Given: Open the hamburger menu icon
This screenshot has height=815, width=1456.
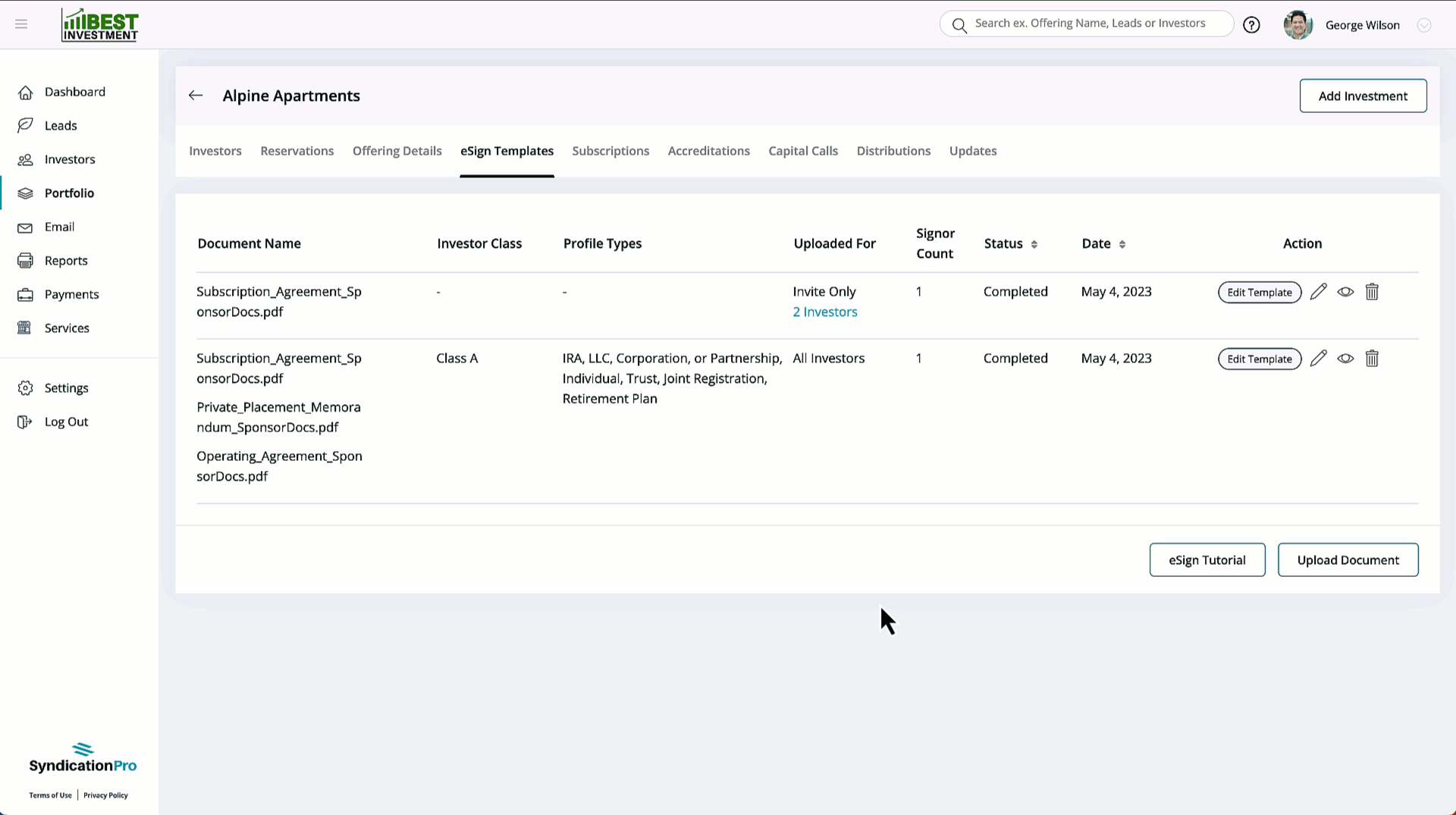Looking at the screenshot, I should tap(21, 24).
